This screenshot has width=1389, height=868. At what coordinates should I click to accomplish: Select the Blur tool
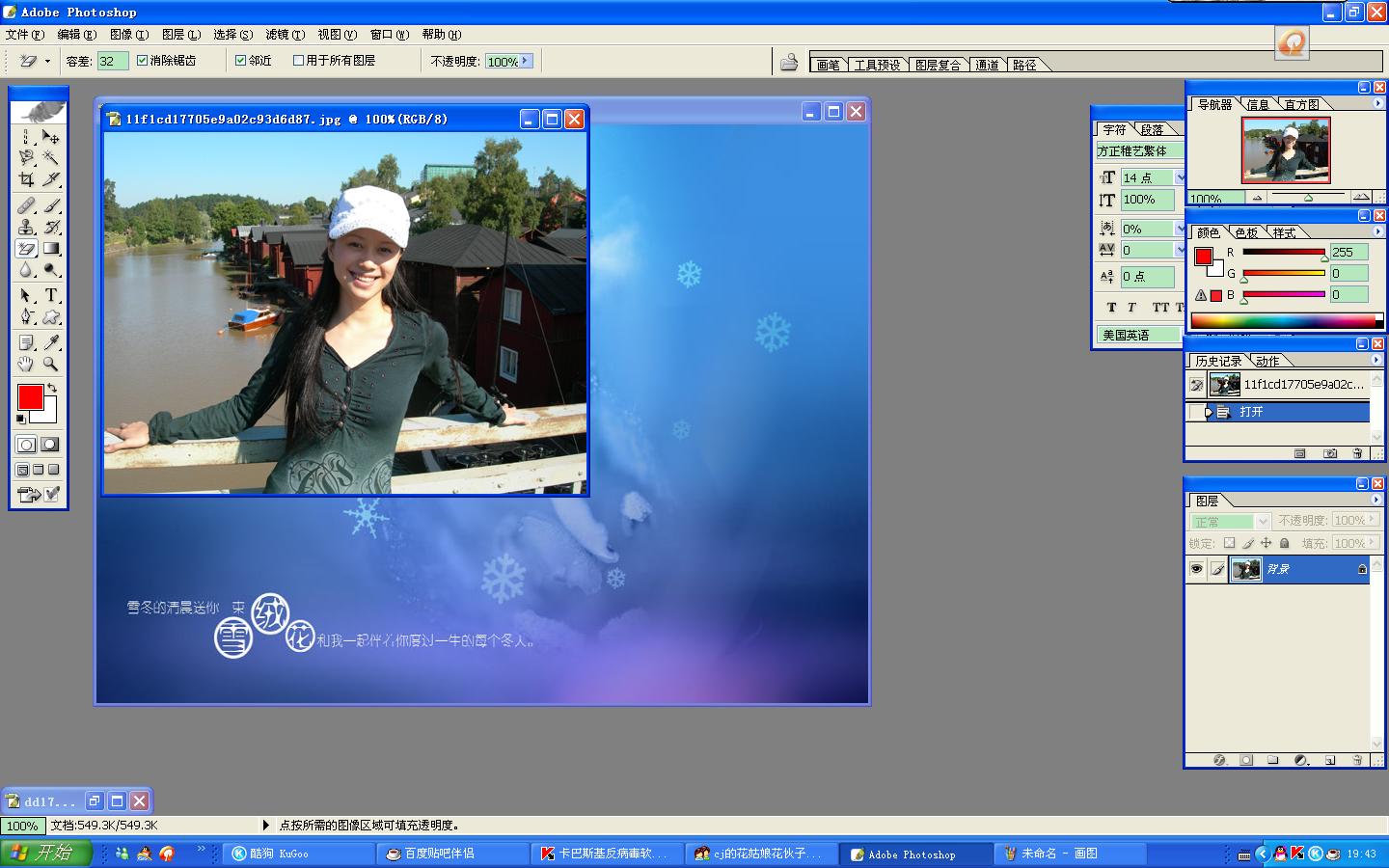point(26,269)
